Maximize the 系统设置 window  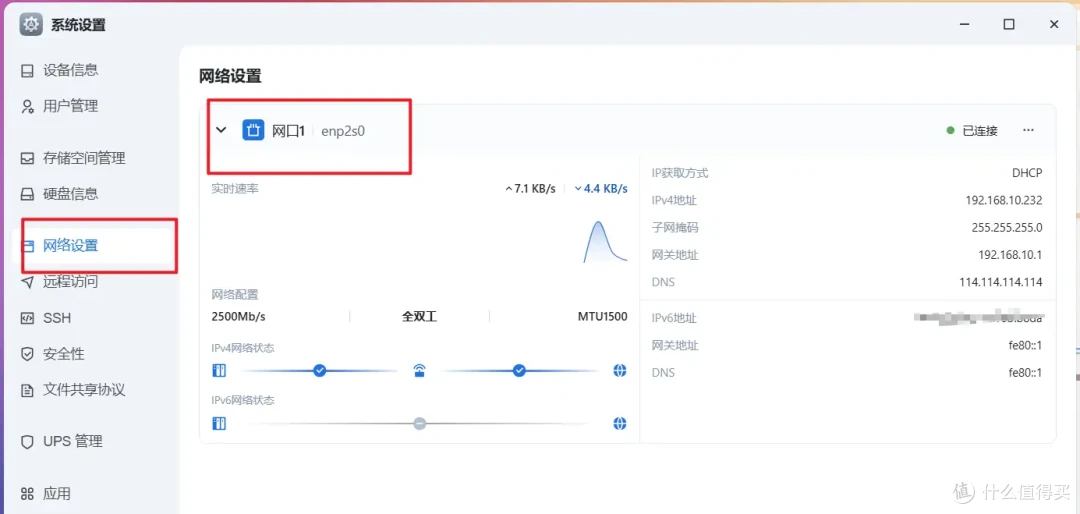1008,24
